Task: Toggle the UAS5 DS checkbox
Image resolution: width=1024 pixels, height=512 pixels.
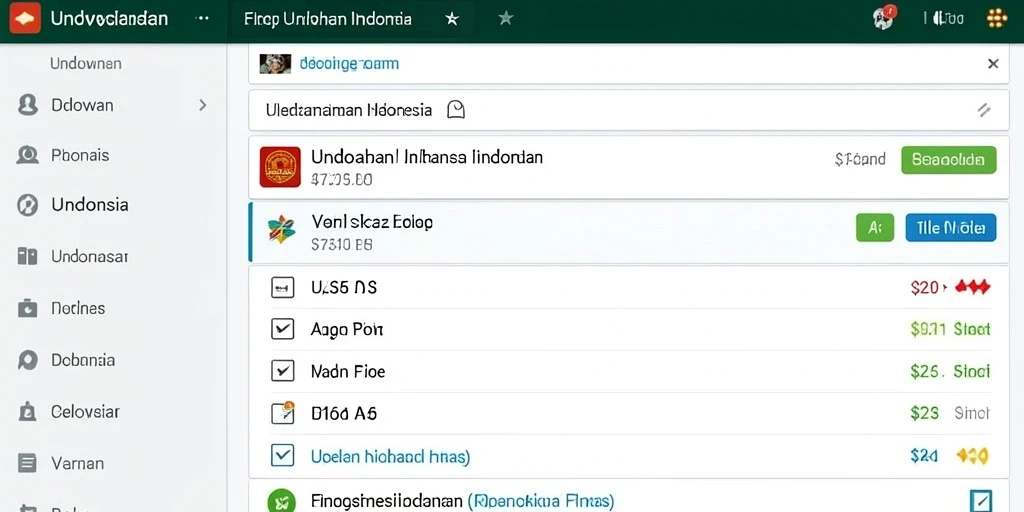Action: 282,287
